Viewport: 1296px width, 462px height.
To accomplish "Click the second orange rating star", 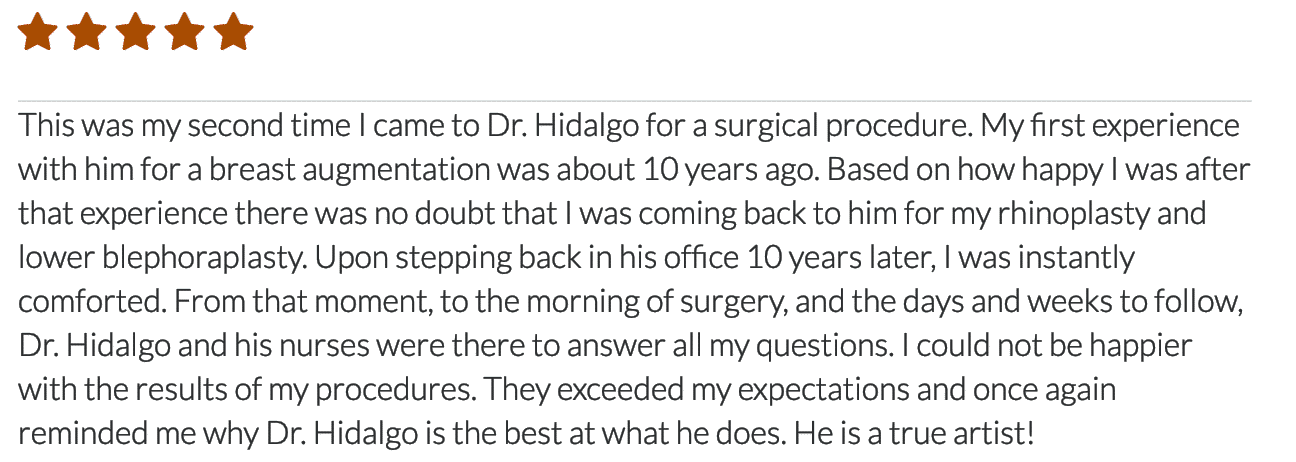I will [86, 31].
